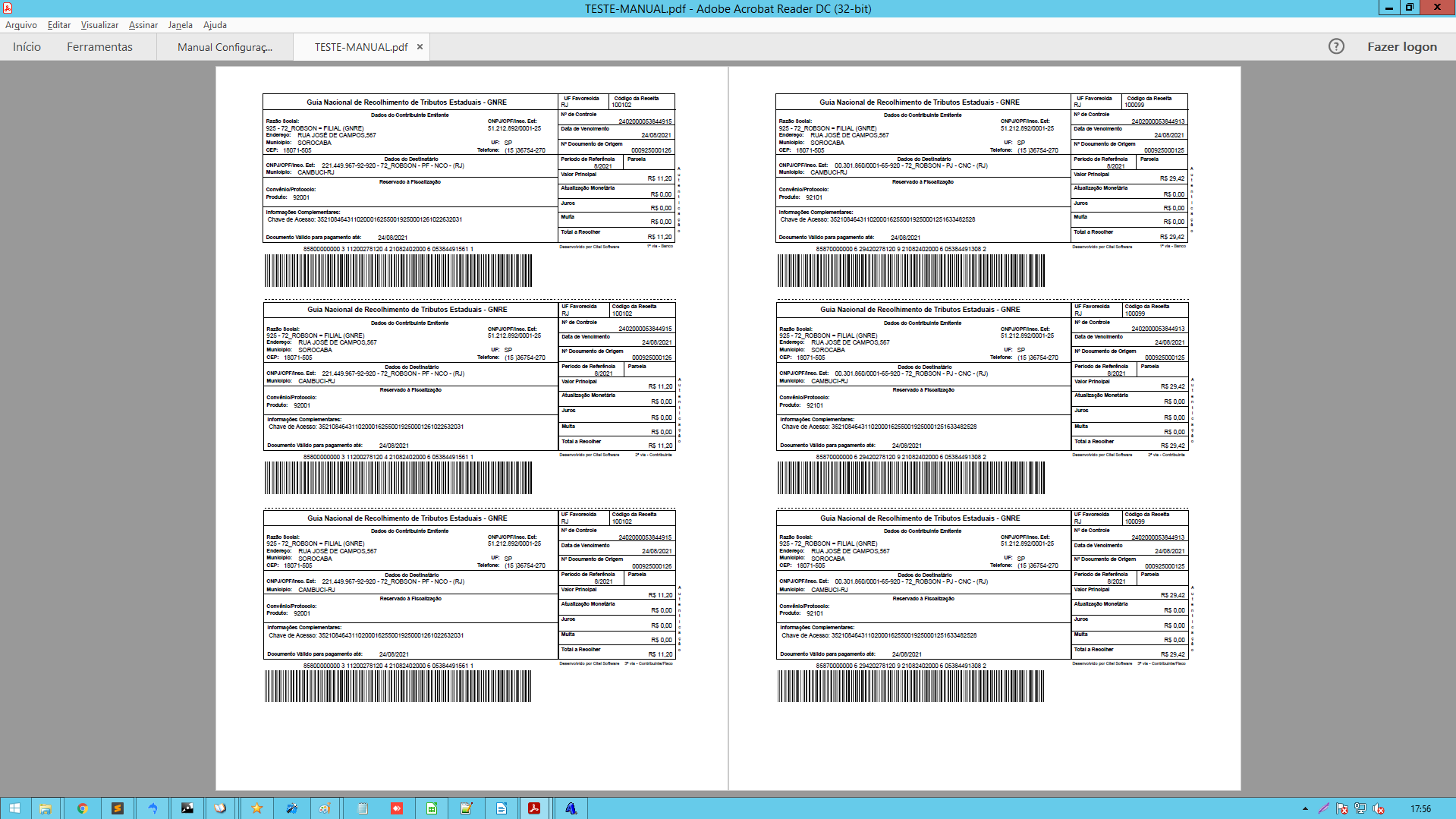
Task: Open the blue letter A taskbar icon
Action: tap(571, 808)
